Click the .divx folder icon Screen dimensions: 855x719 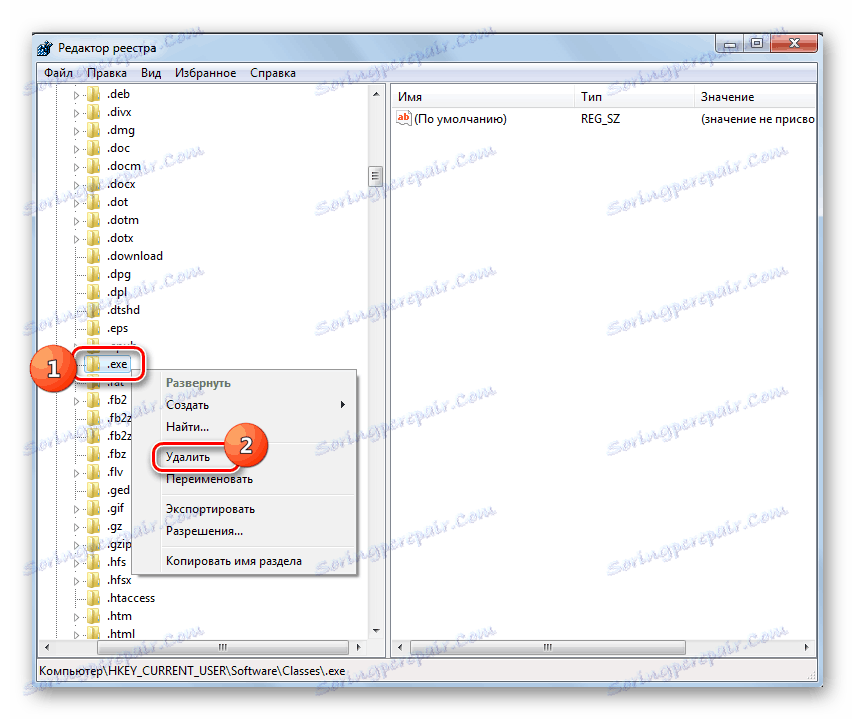(x=94, y=112)
